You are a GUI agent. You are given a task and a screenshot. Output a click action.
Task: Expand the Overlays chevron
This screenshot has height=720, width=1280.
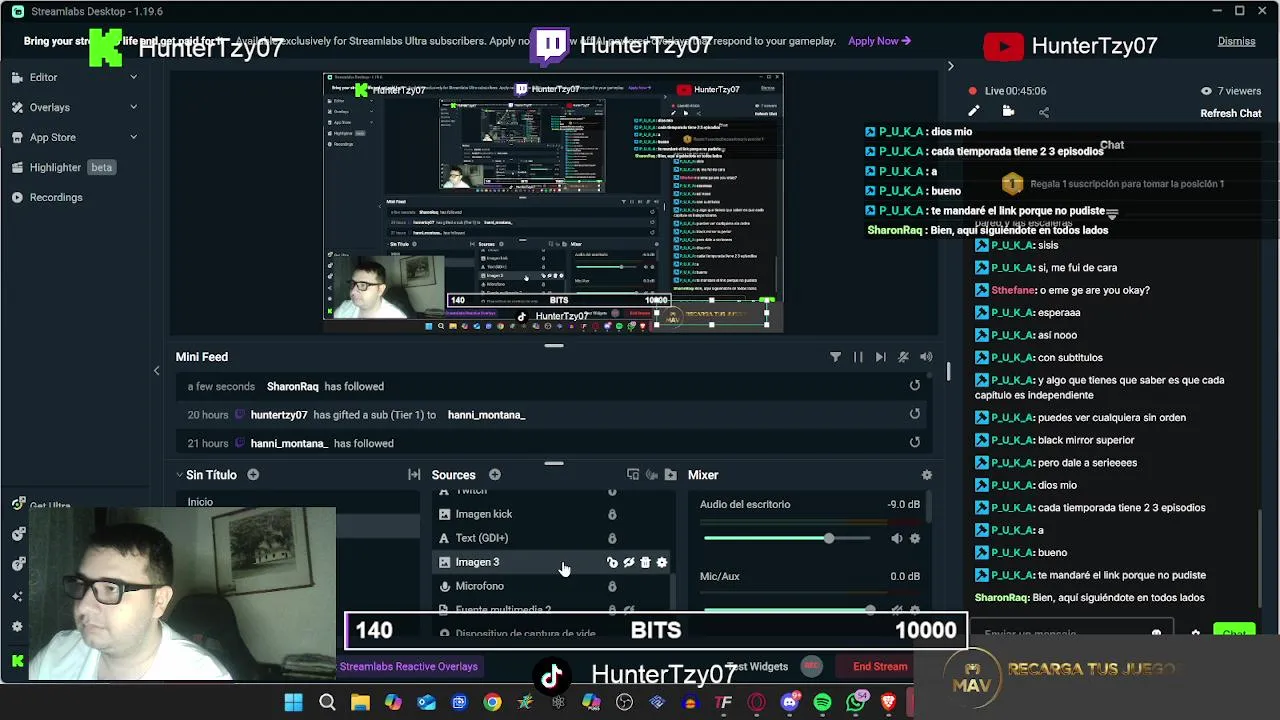pyautogui.click(x=133, y=107)
